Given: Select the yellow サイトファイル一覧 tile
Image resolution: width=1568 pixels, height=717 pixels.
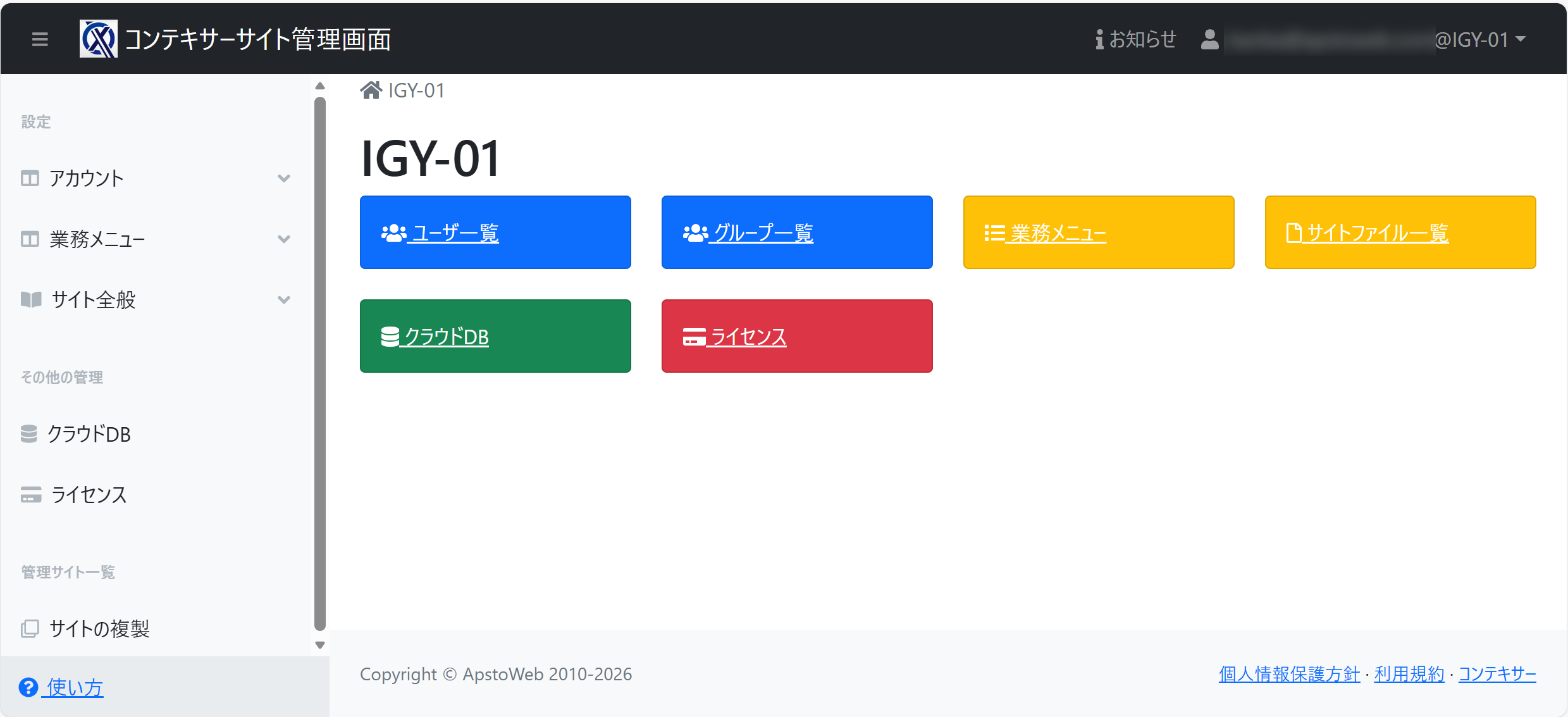Looking at the screenshot, I should click(x=1400, y=232).
